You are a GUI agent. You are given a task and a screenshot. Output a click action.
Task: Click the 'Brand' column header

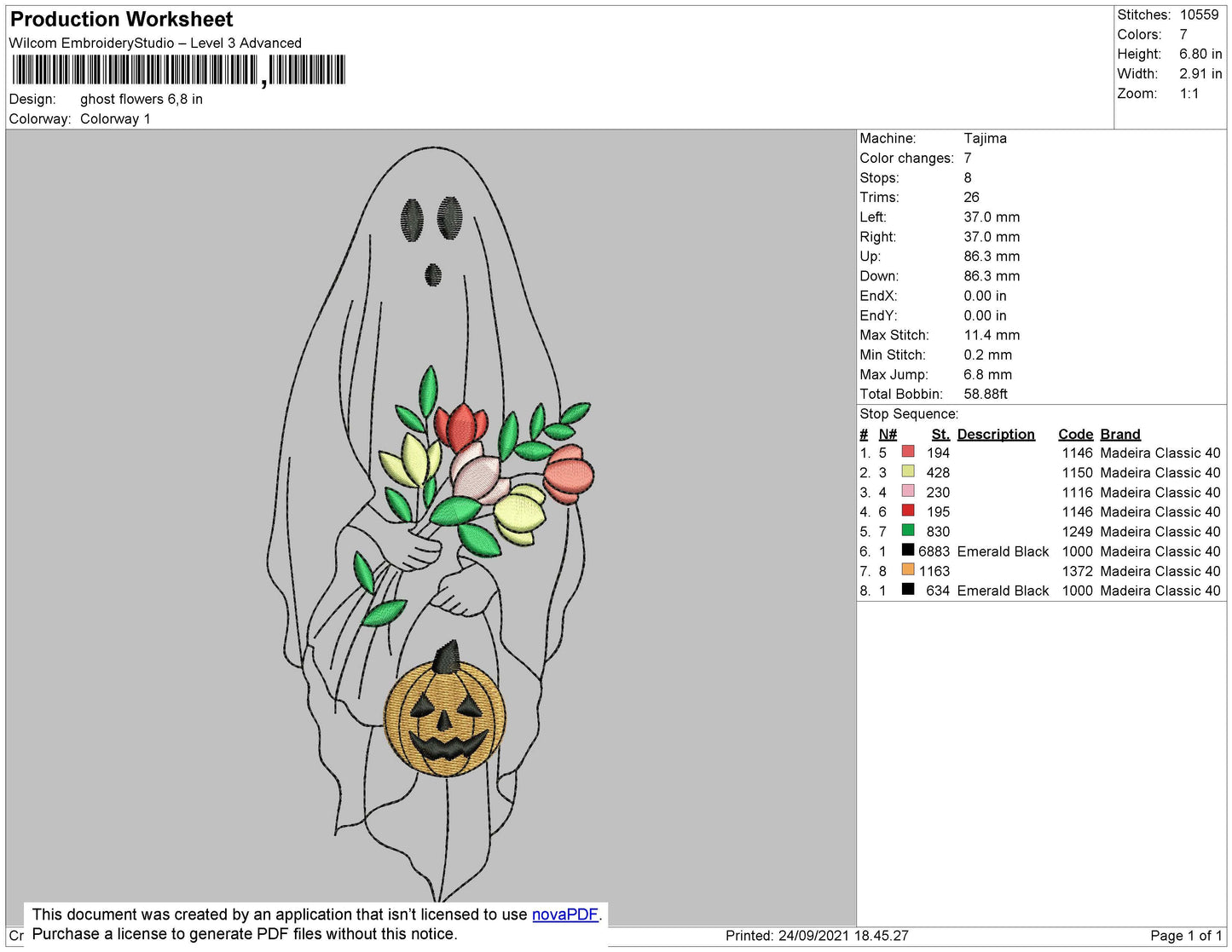pos(1119,434)
